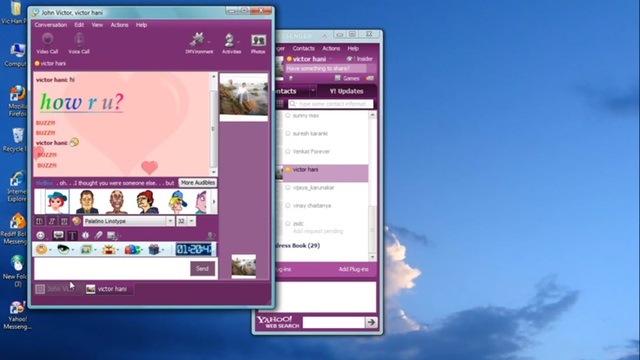The height and width of the screenshot is (360, 640).
Task: Switch to Y! Updates tab
Action: [346, 91]
